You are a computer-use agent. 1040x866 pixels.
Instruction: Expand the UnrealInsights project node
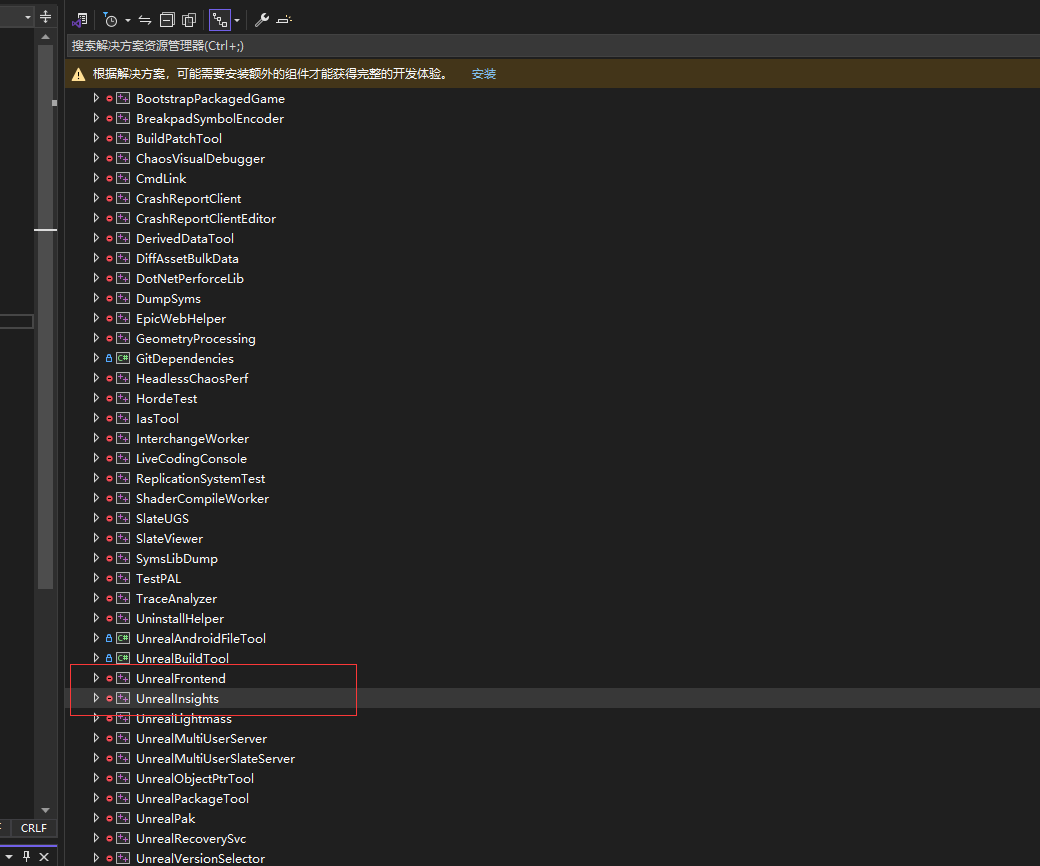pos(96,698)
